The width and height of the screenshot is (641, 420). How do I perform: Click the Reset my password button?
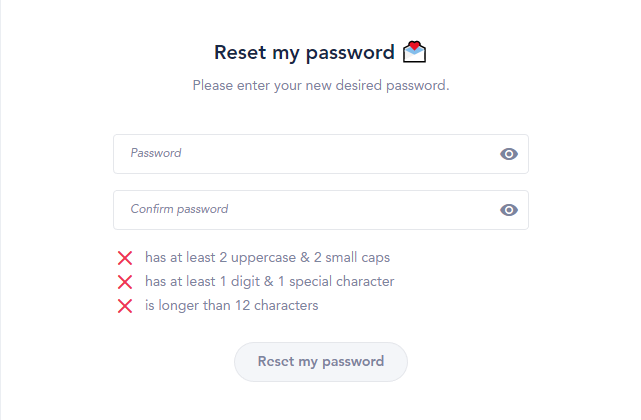321,362
